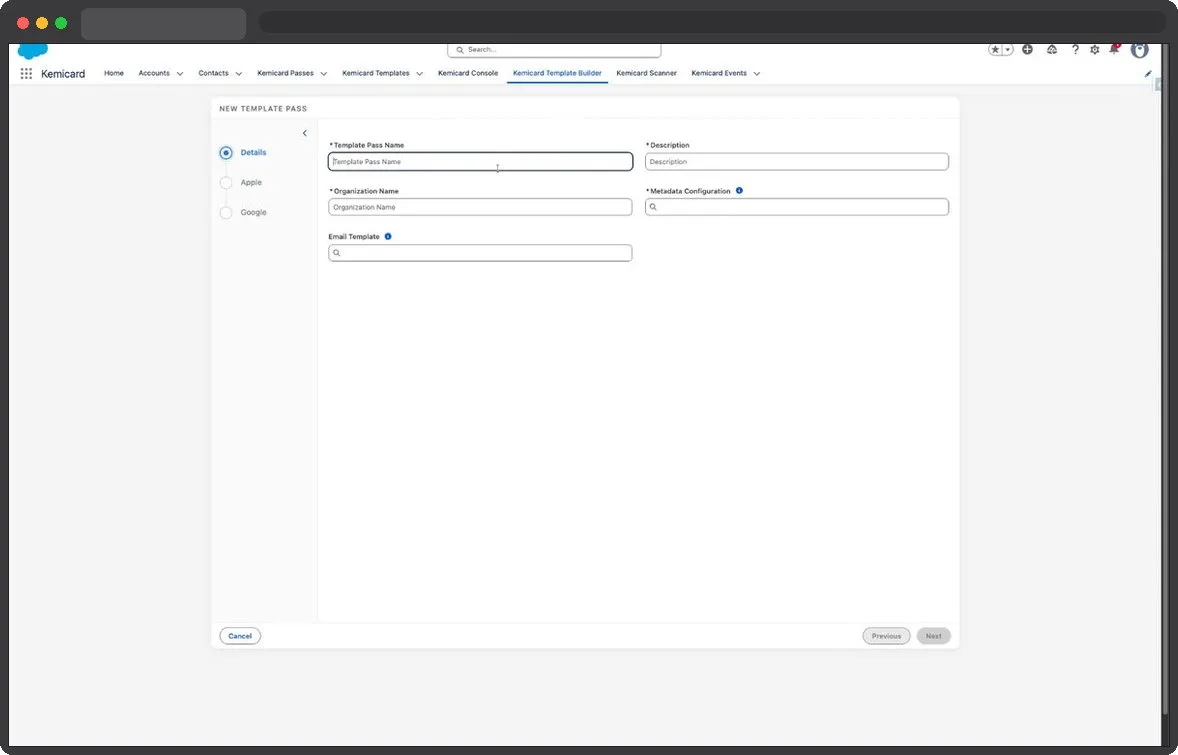Open the Accounts tab

(x=154, y=74)
